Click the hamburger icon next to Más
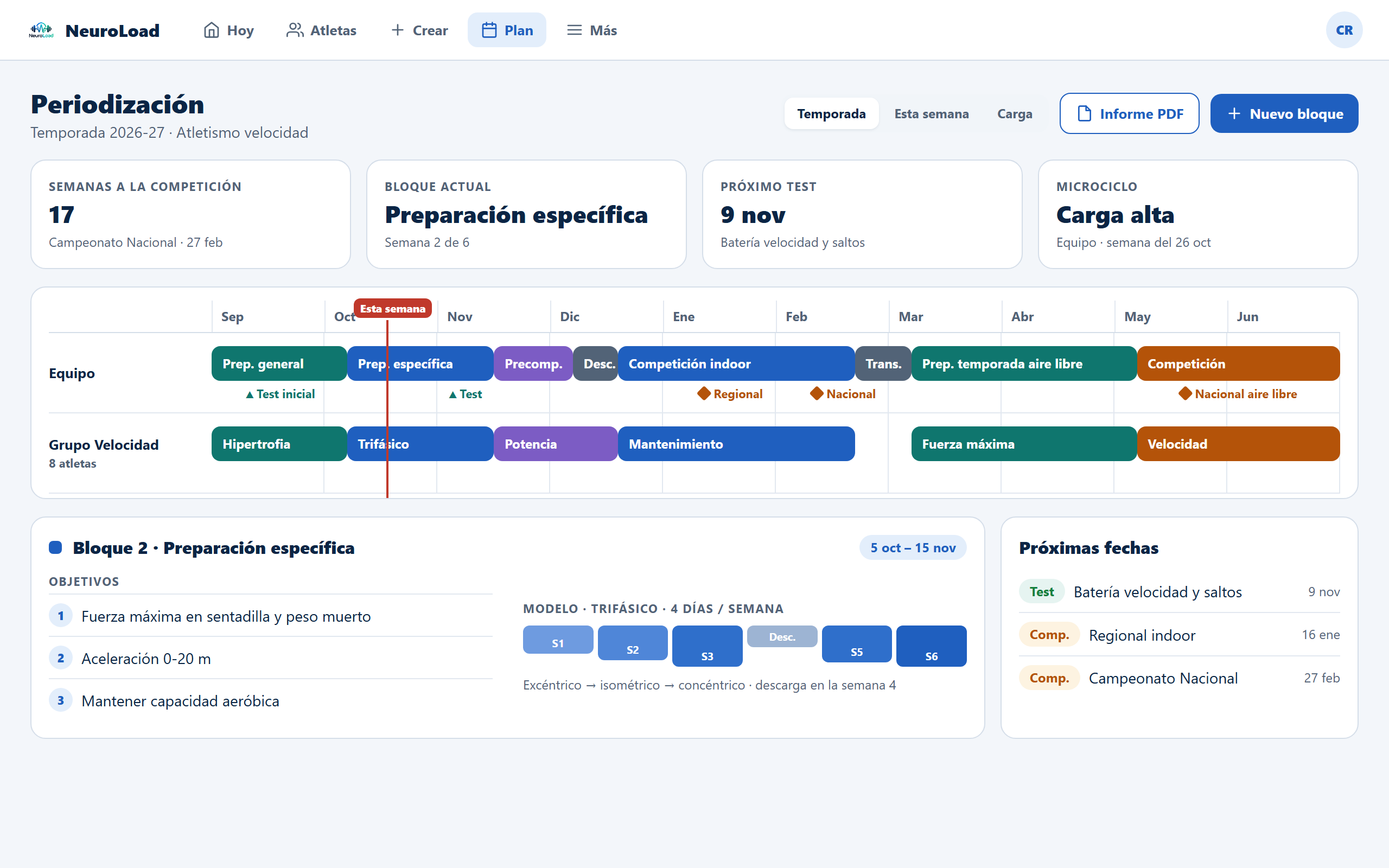 click(x=574, y=30)
